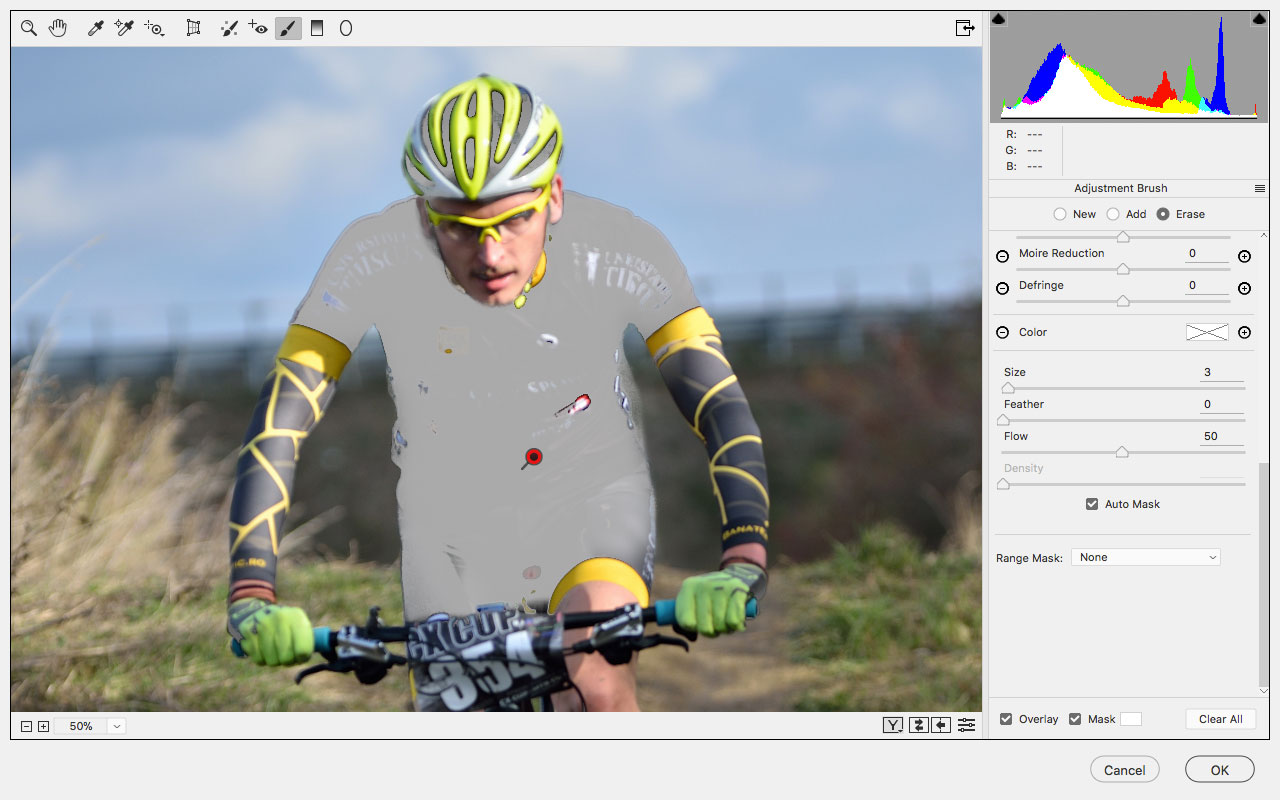Select the Zoom tool
This screenshot has width=1280, height=800.
28,28
